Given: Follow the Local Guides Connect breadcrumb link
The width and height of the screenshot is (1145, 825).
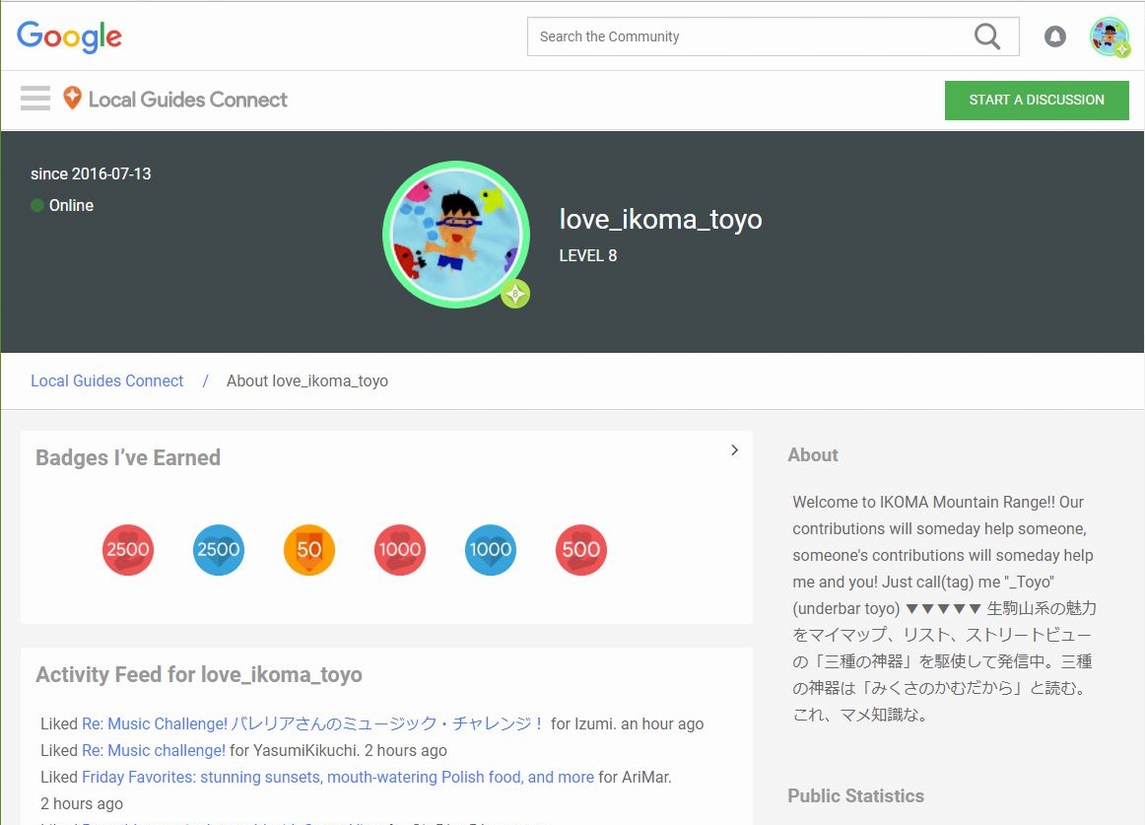Looking at the screenshot, I should 107,381.
